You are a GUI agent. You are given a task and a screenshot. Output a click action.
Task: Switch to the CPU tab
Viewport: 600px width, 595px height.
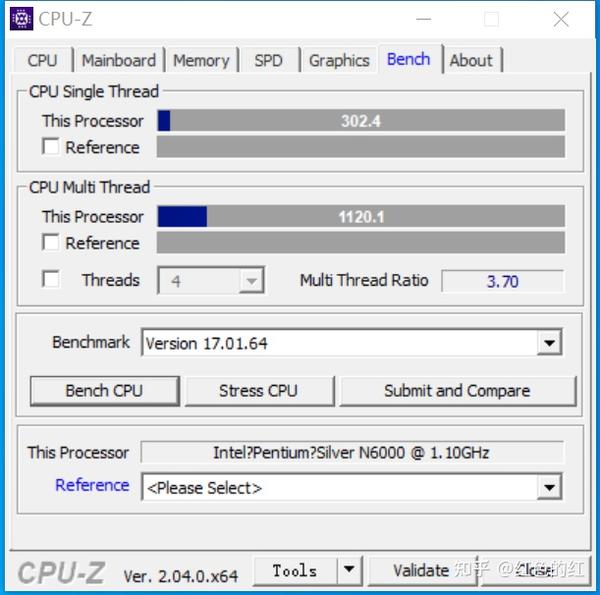[43, 60]
